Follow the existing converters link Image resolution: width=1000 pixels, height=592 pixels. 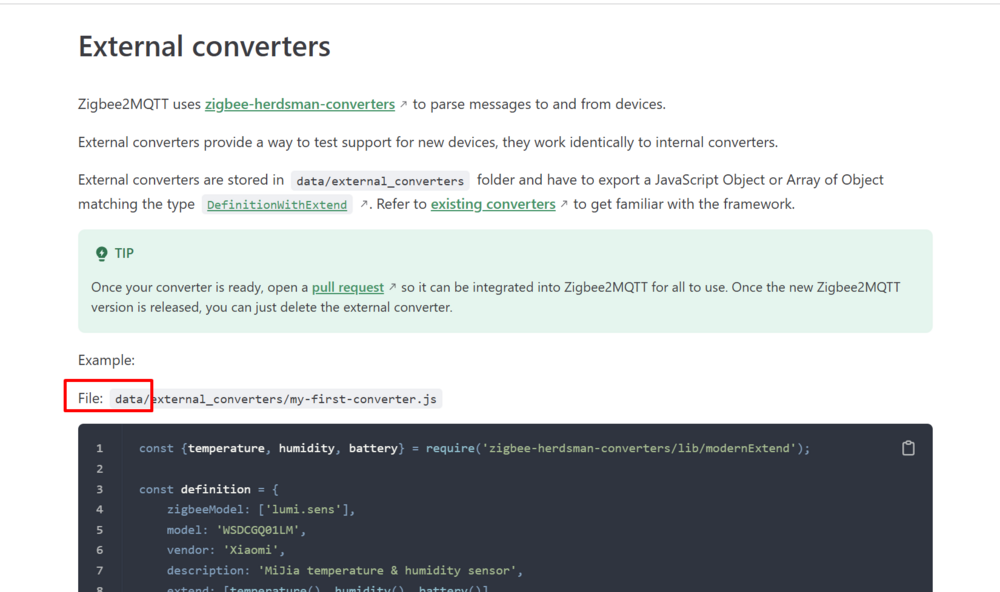pos(493,204)
